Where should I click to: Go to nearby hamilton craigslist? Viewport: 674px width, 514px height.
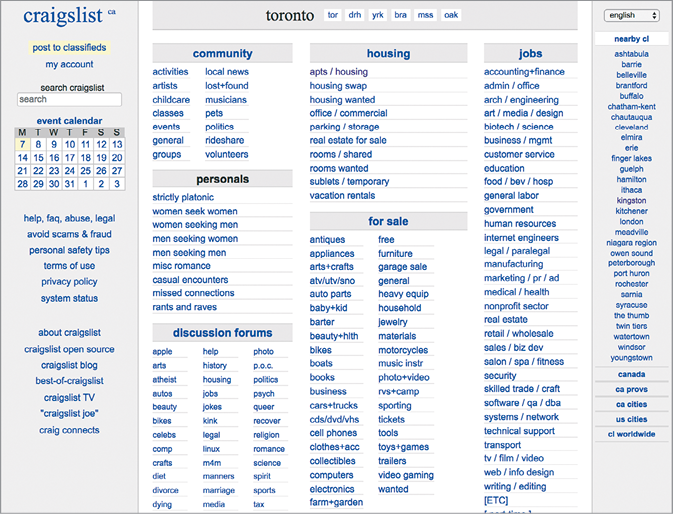(632, 179)
